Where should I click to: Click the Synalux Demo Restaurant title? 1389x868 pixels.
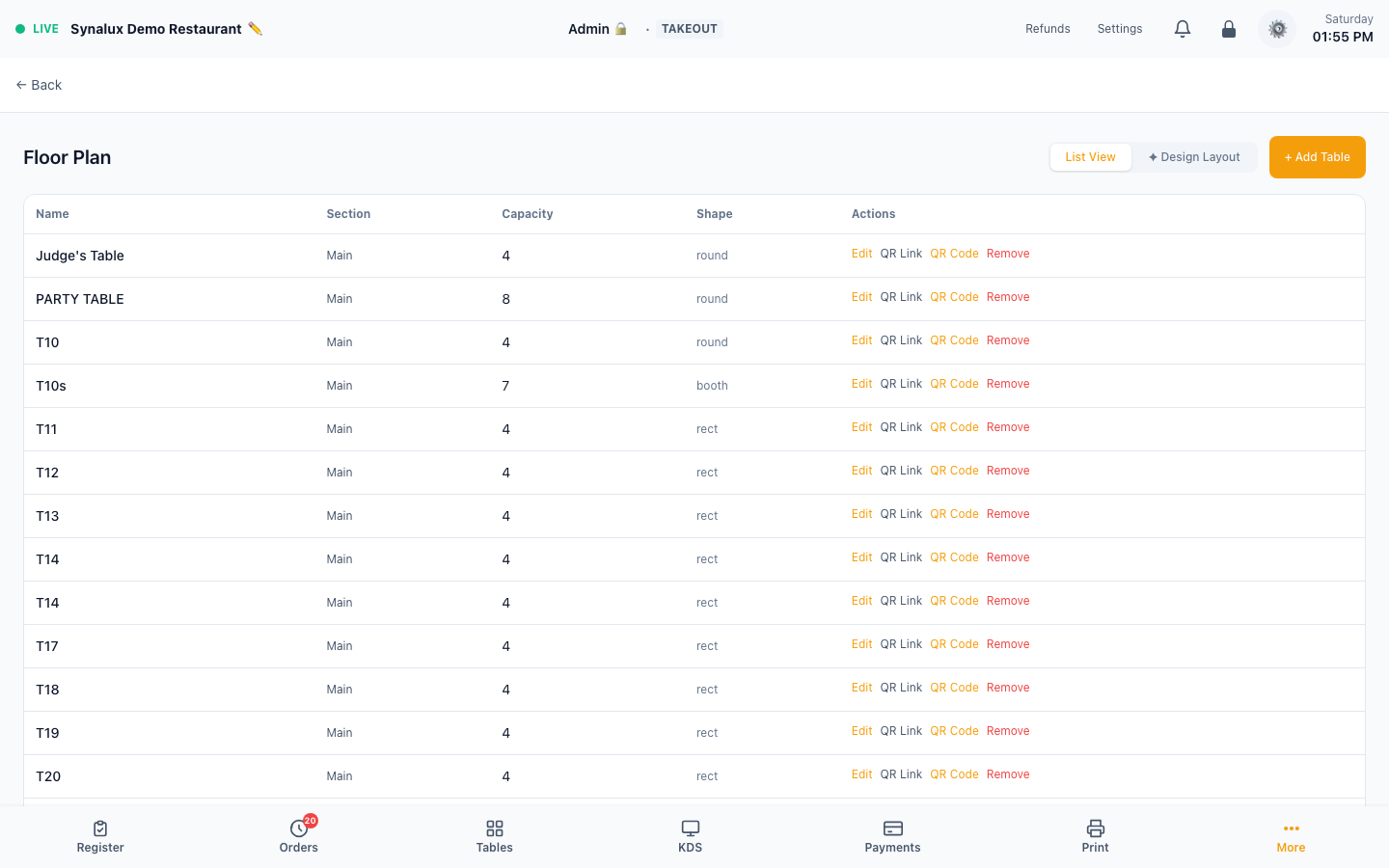pyautogui.click(x=156, y=29)
